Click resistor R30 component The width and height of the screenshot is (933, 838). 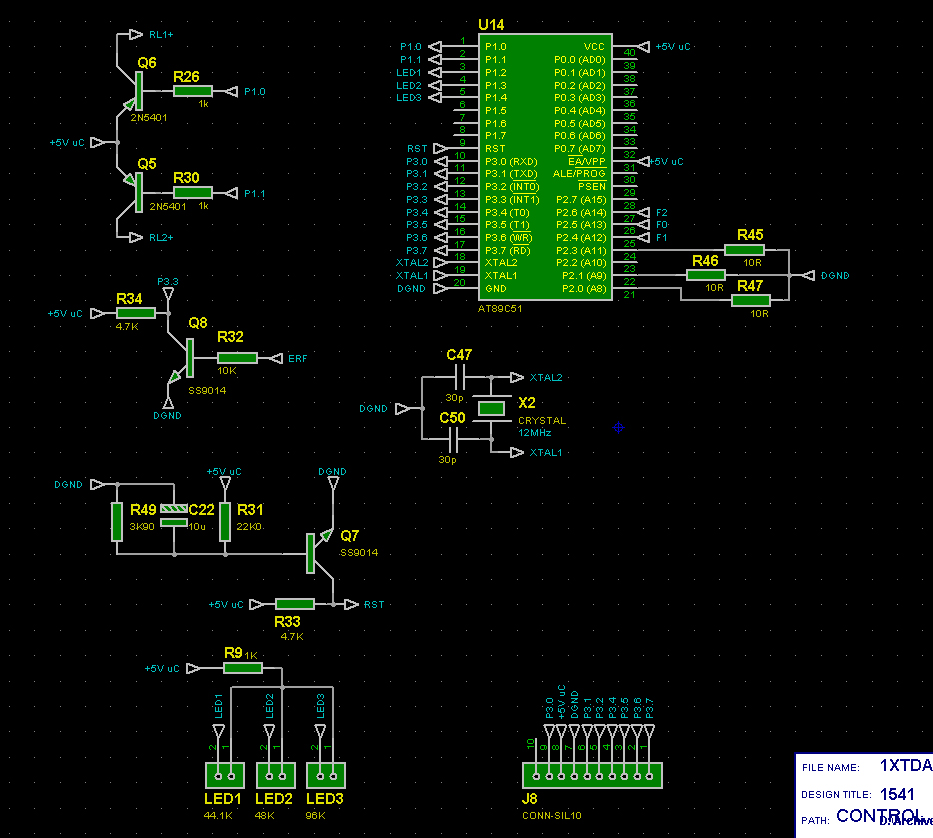(x=193, y=192)
